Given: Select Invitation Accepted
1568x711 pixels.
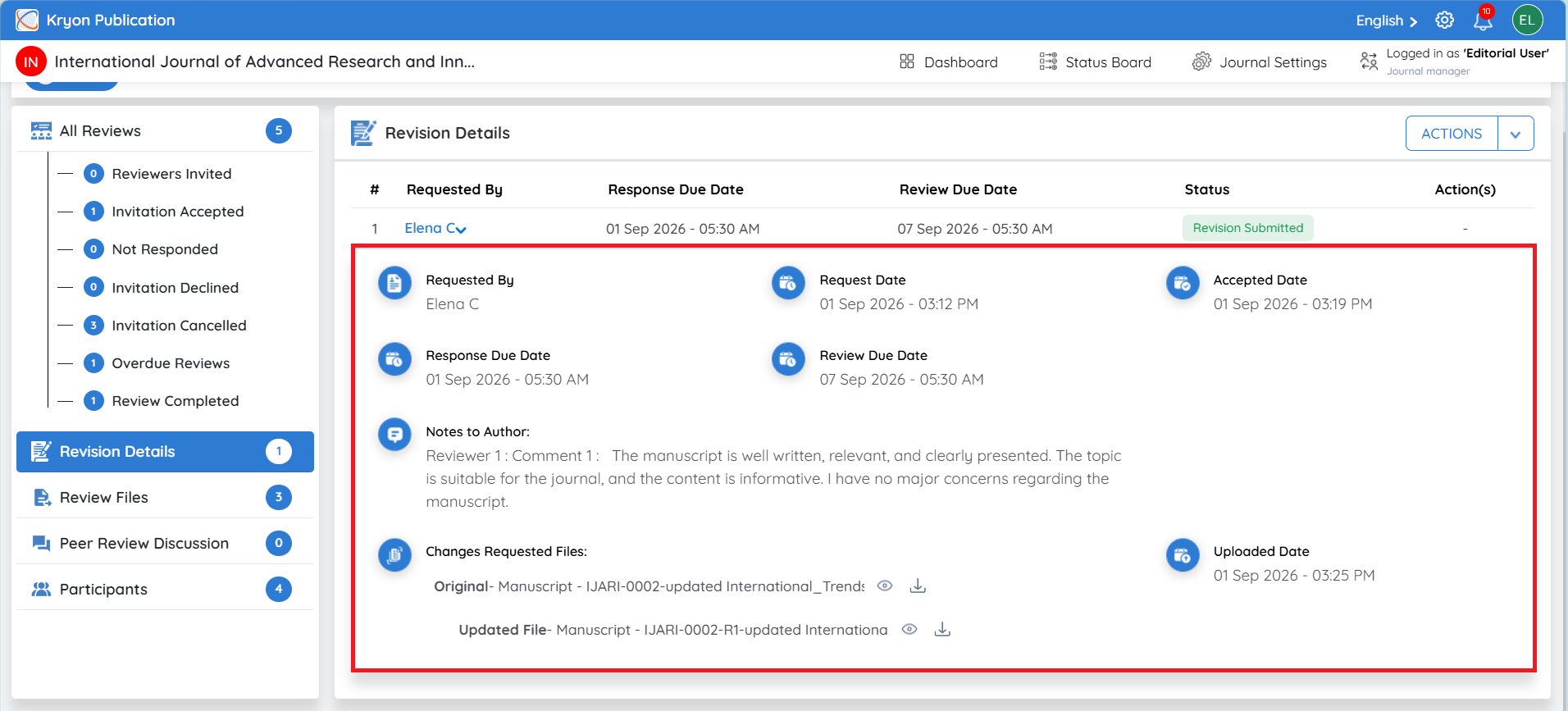Looking at the screenshot, I should 178,212.
